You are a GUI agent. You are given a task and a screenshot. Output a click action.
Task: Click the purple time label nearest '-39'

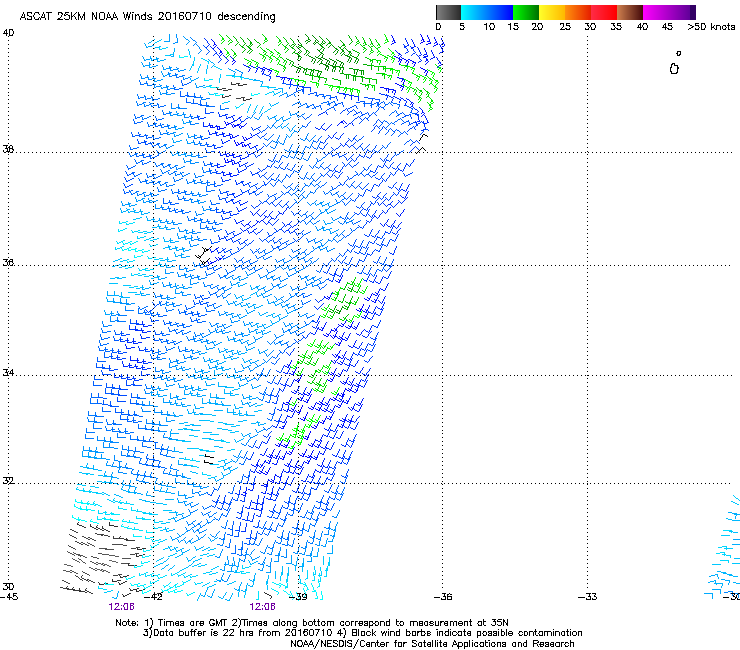point(262,607)
